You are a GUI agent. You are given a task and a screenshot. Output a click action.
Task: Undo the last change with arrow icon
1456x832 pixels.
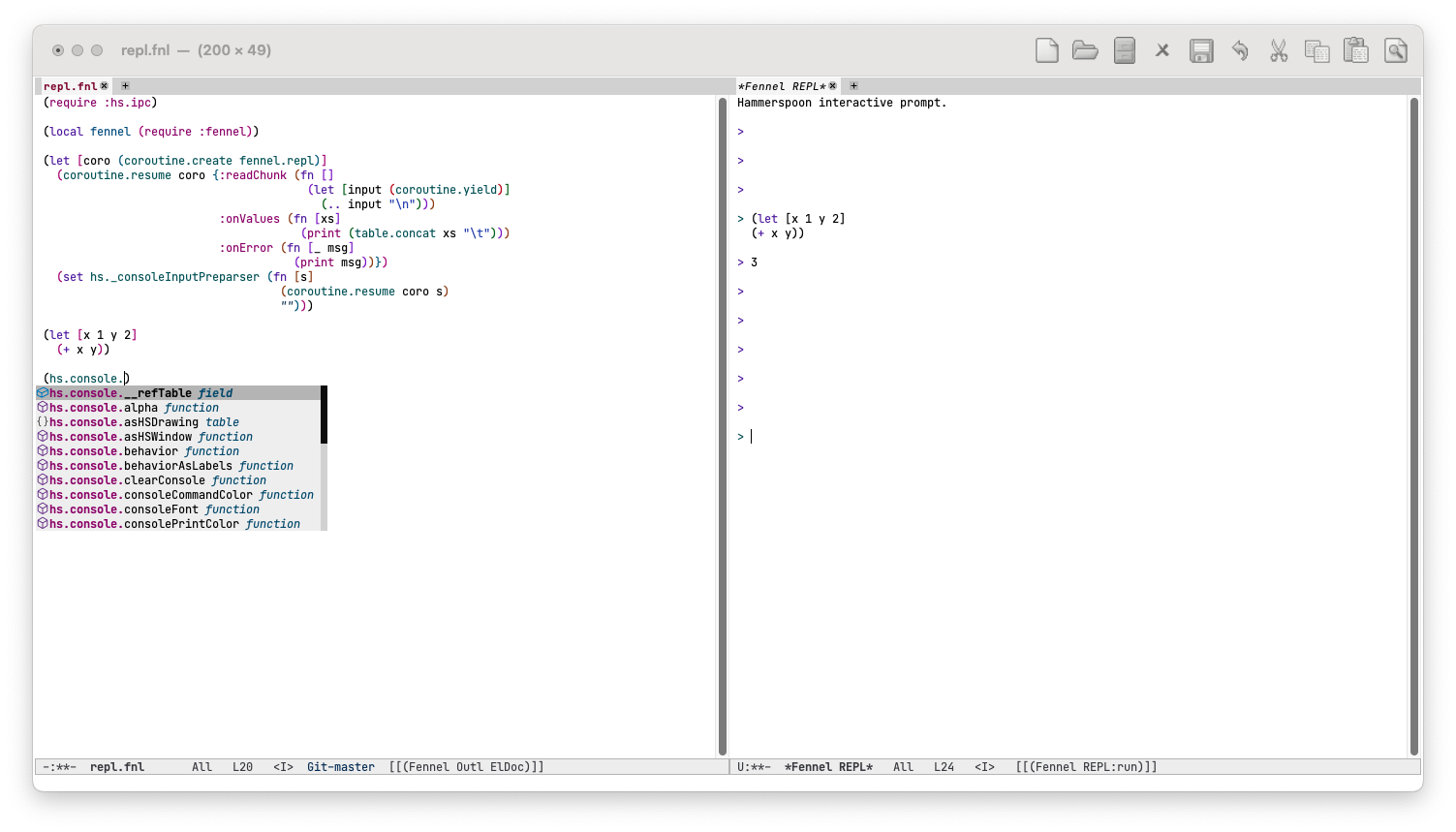pos(1240,50)
